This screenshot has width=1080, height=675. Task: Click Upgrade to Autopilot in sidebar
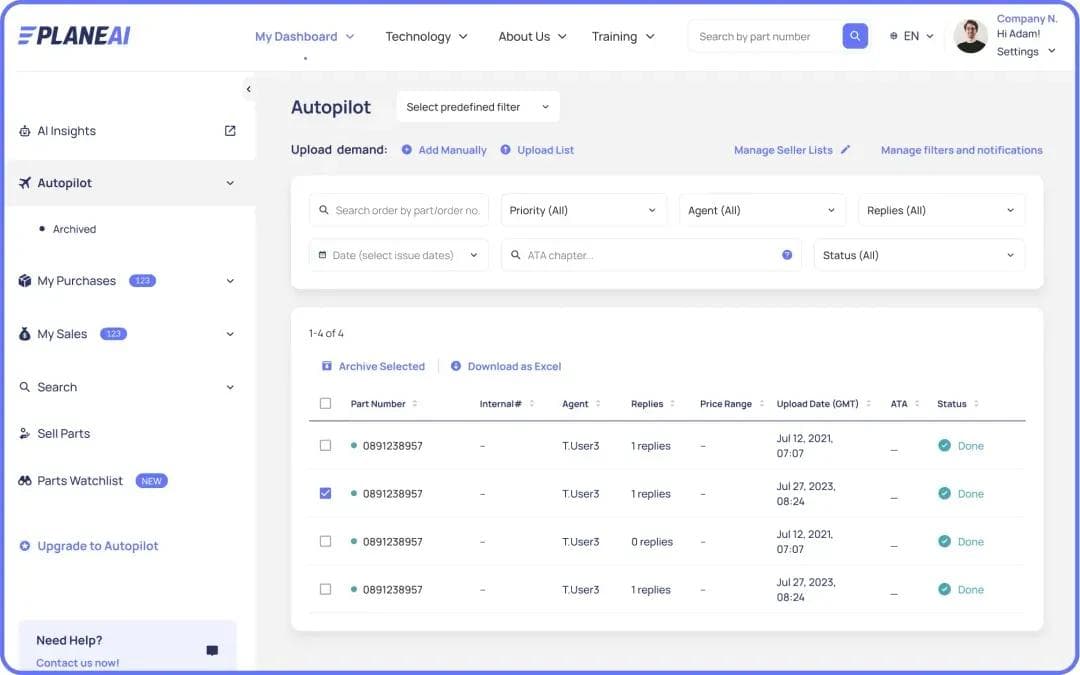(x=97, y=546)
